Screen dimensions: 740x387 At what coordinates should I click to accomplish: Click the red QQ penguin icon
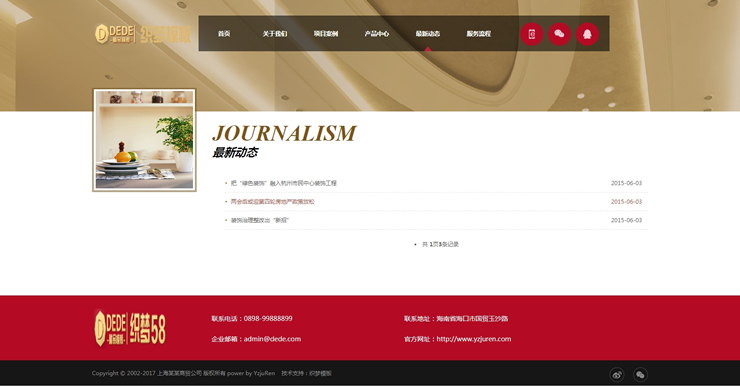click(x=587, y=34)
